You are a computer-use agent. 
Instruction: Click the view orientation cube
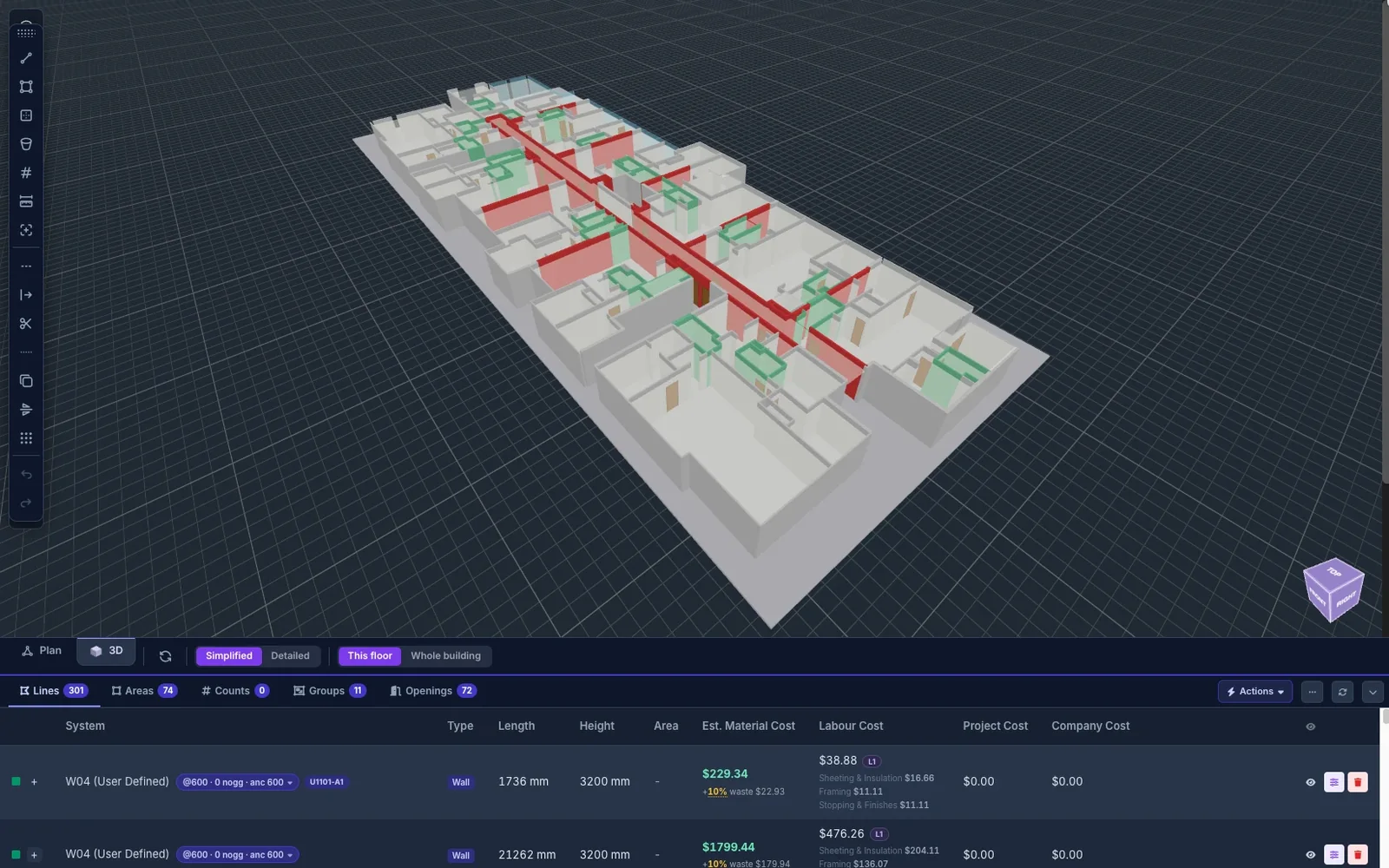coord(1333,590)
